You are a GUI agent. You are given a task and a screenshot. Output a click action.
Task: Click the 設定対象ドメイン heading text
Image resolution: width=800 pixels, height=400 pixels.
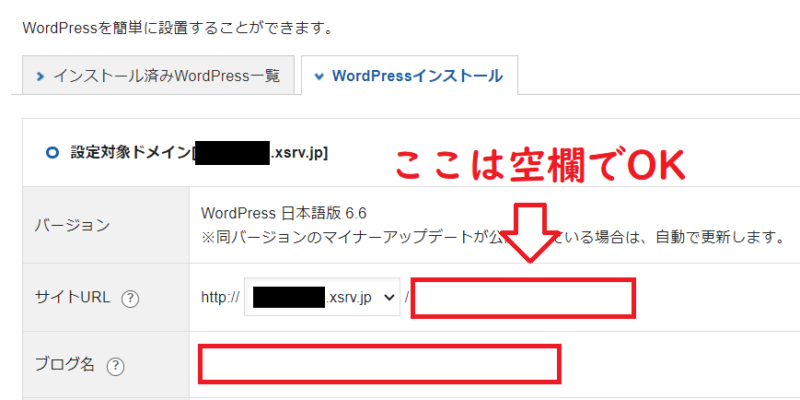tap(198, 153)
